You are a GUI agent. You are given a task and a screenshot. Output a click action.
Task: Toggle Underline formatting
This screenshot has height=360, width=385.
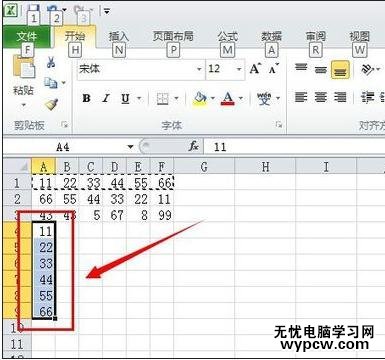click(125, 98)
